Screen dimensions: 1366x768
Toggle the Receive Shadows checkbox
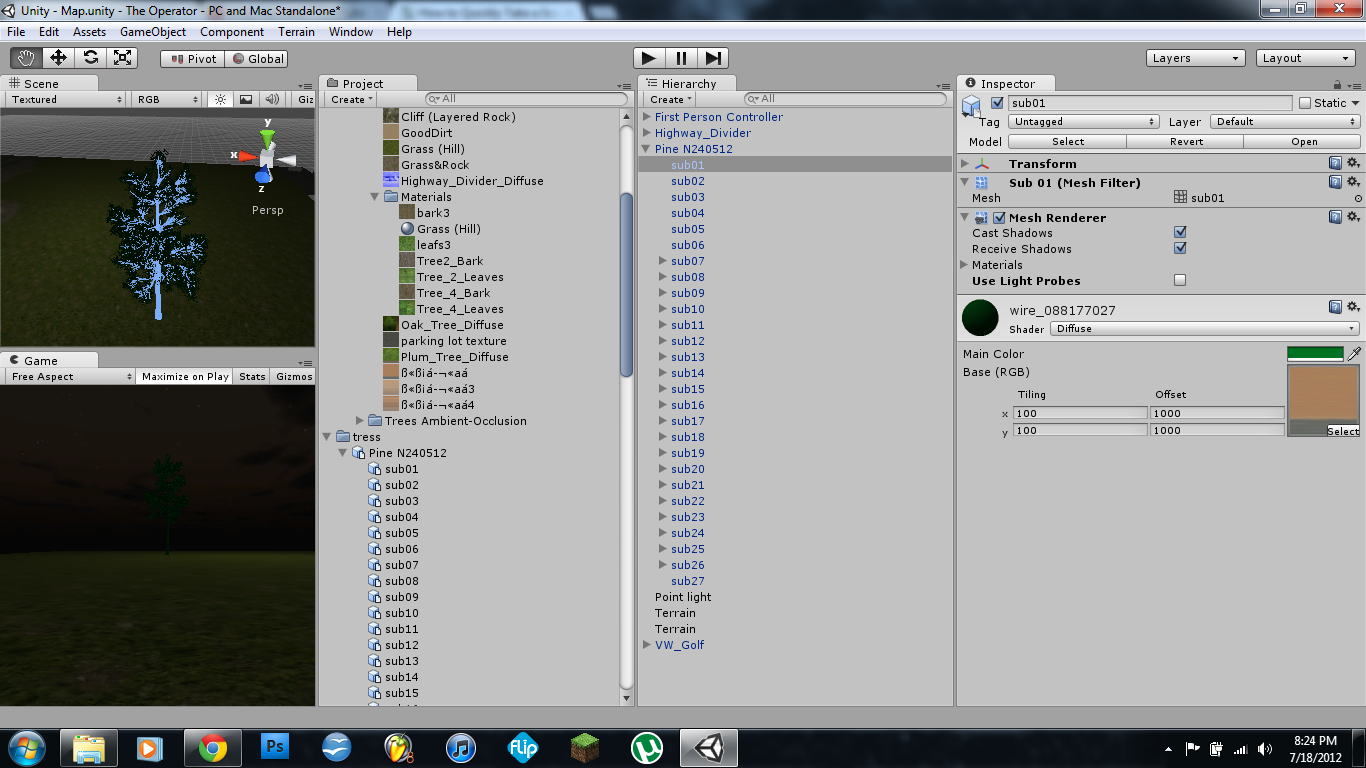(1180, 248)
